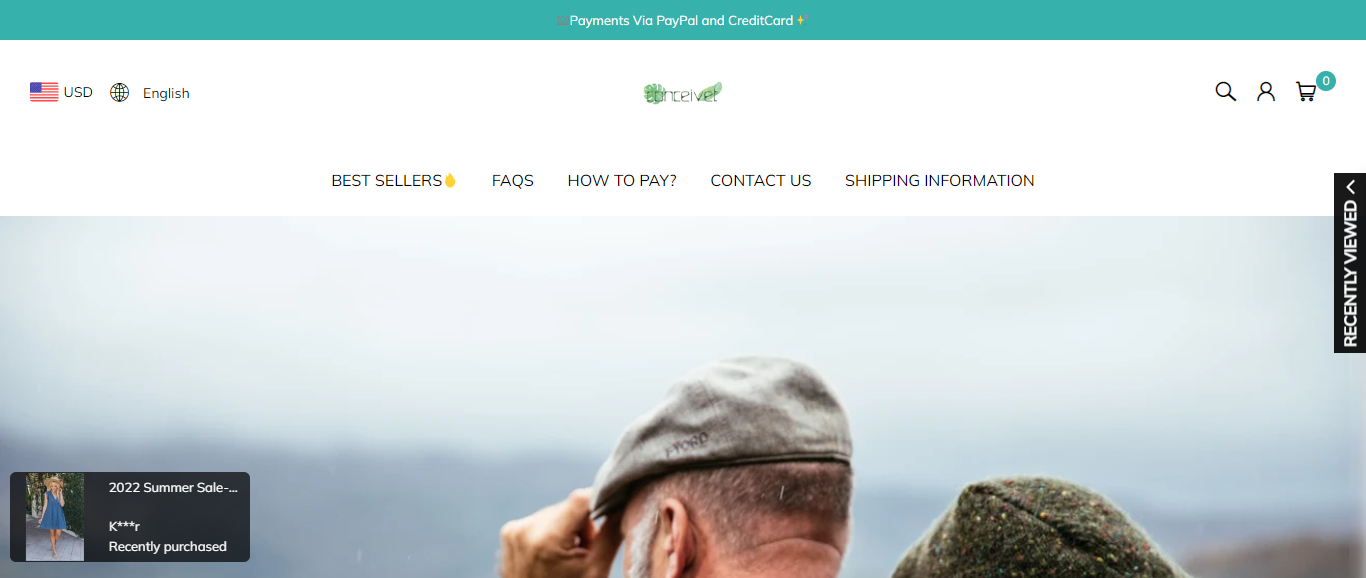Go to Best Sellers menu item
This screenshot has width=1366, height=578.
(394, 180)
